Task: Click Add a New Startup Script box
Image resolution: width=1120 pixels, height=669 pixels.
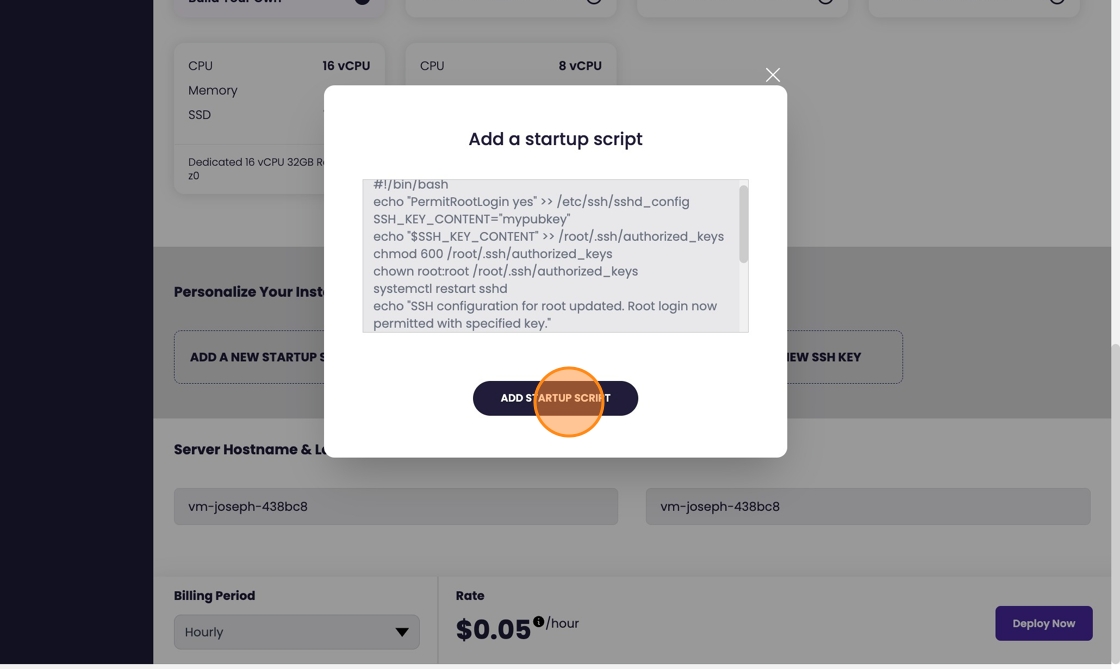Action: 250,357
